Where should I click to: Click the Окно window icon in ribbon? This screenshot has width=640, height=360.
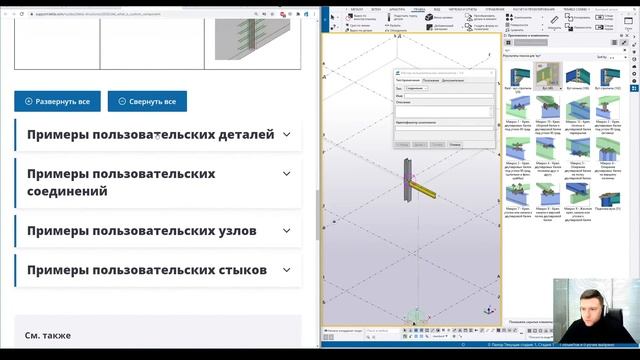(x=629, y=20)
